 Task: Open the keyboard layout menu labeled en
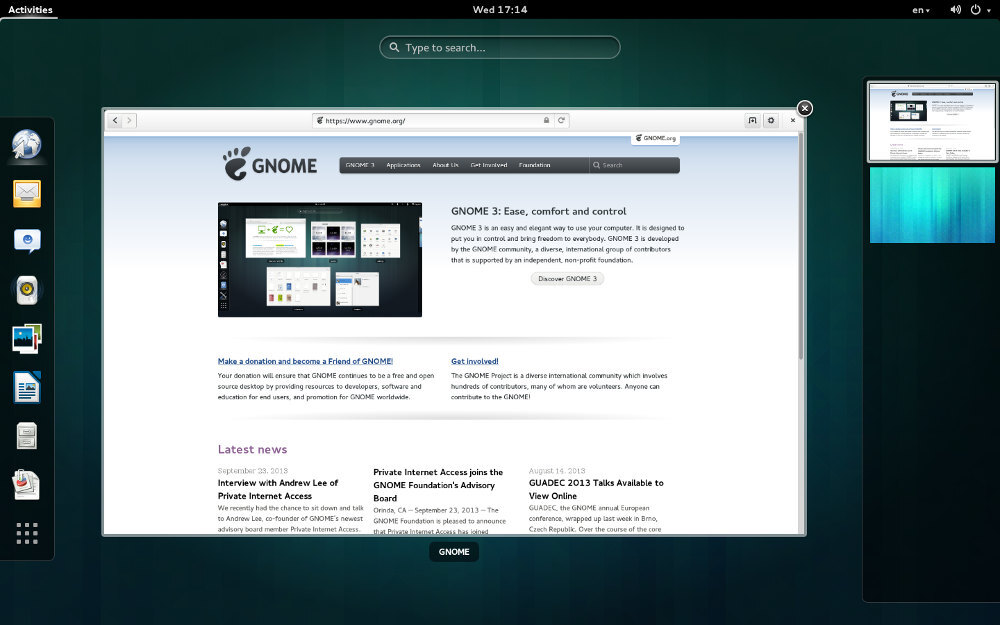click(x=919, y=9)
